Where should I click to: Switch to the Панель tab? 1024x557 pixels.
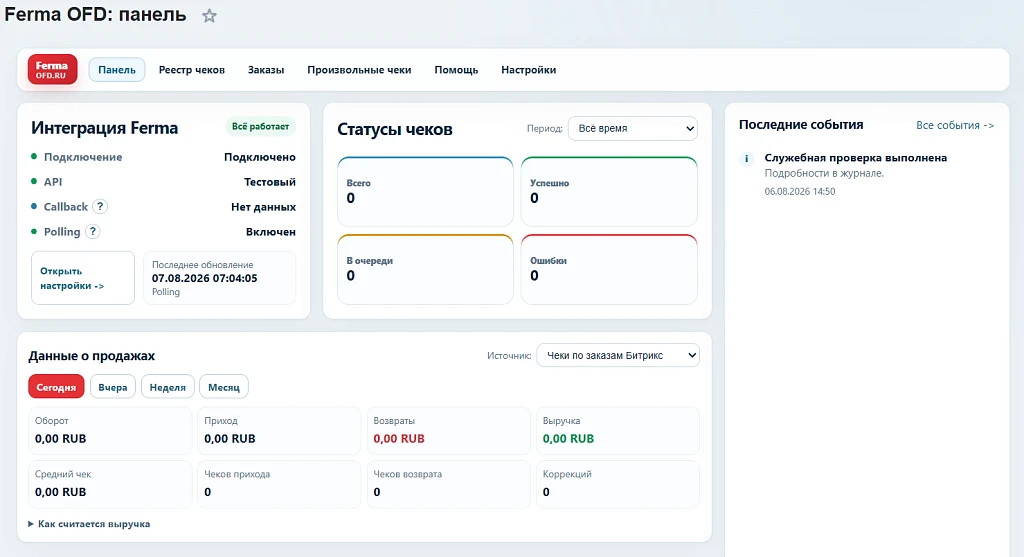[x=117, y=70]
